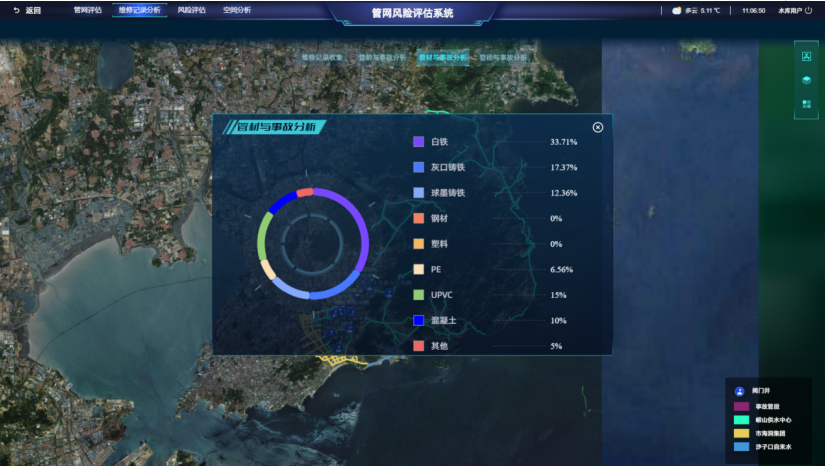Click the 17.37% value
Viewport: 825px width, 466px height.
tap(564, 167)
